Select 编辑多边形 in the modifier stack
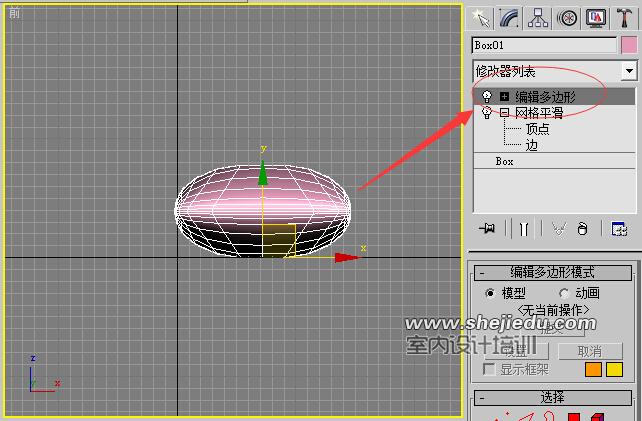 pos(545,97)
